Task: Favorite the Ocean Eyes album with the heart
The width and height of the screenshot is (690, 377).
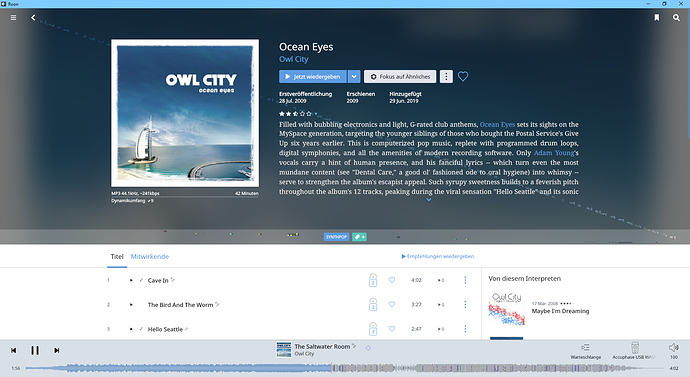Action: 463,77
